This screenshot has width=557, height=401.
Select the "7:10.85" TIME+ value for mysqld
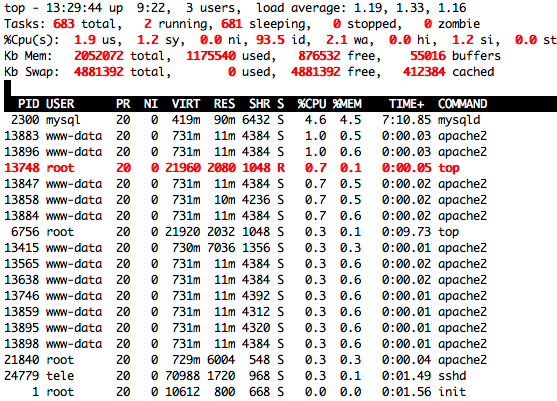(406, 120)
